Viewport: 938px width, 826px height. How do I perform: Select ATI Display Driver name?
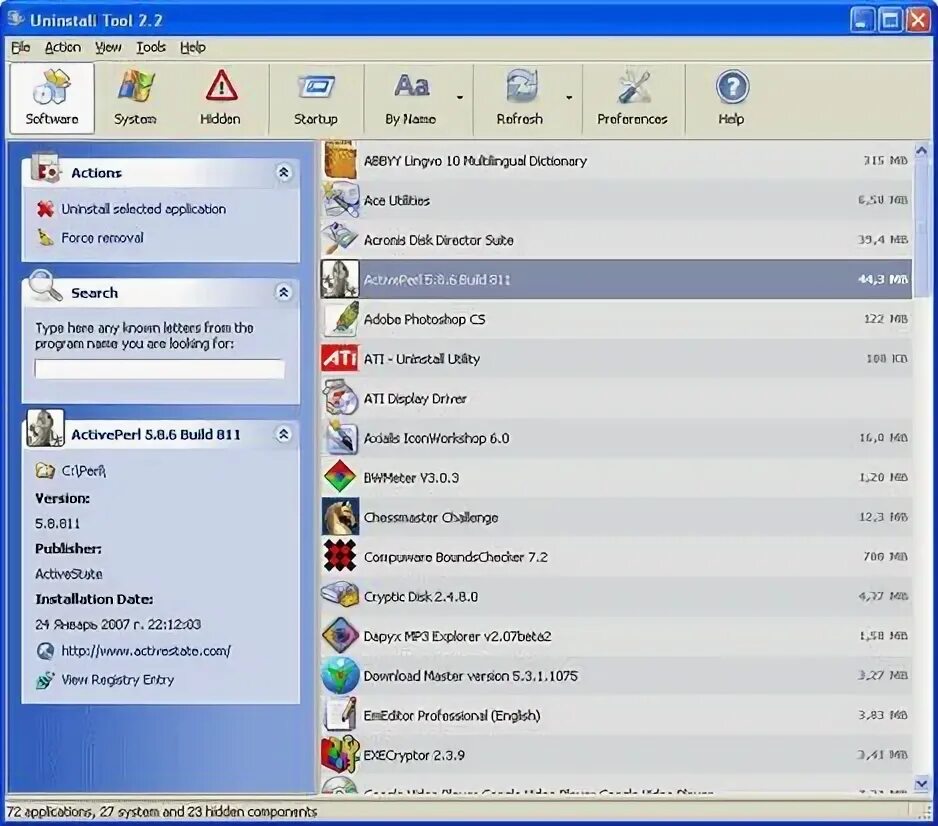click(415, 398)
